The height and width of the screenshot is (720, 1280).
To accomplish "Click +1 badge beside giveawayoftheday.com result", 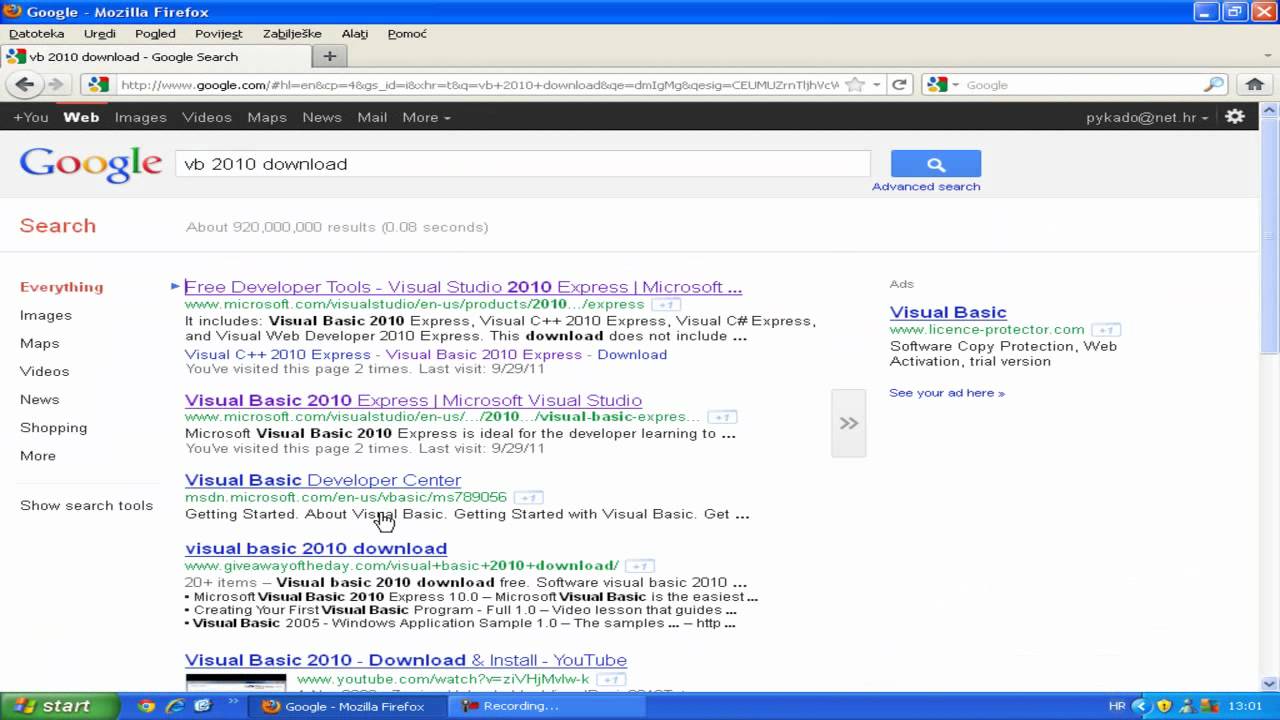I will coord(640,566).
